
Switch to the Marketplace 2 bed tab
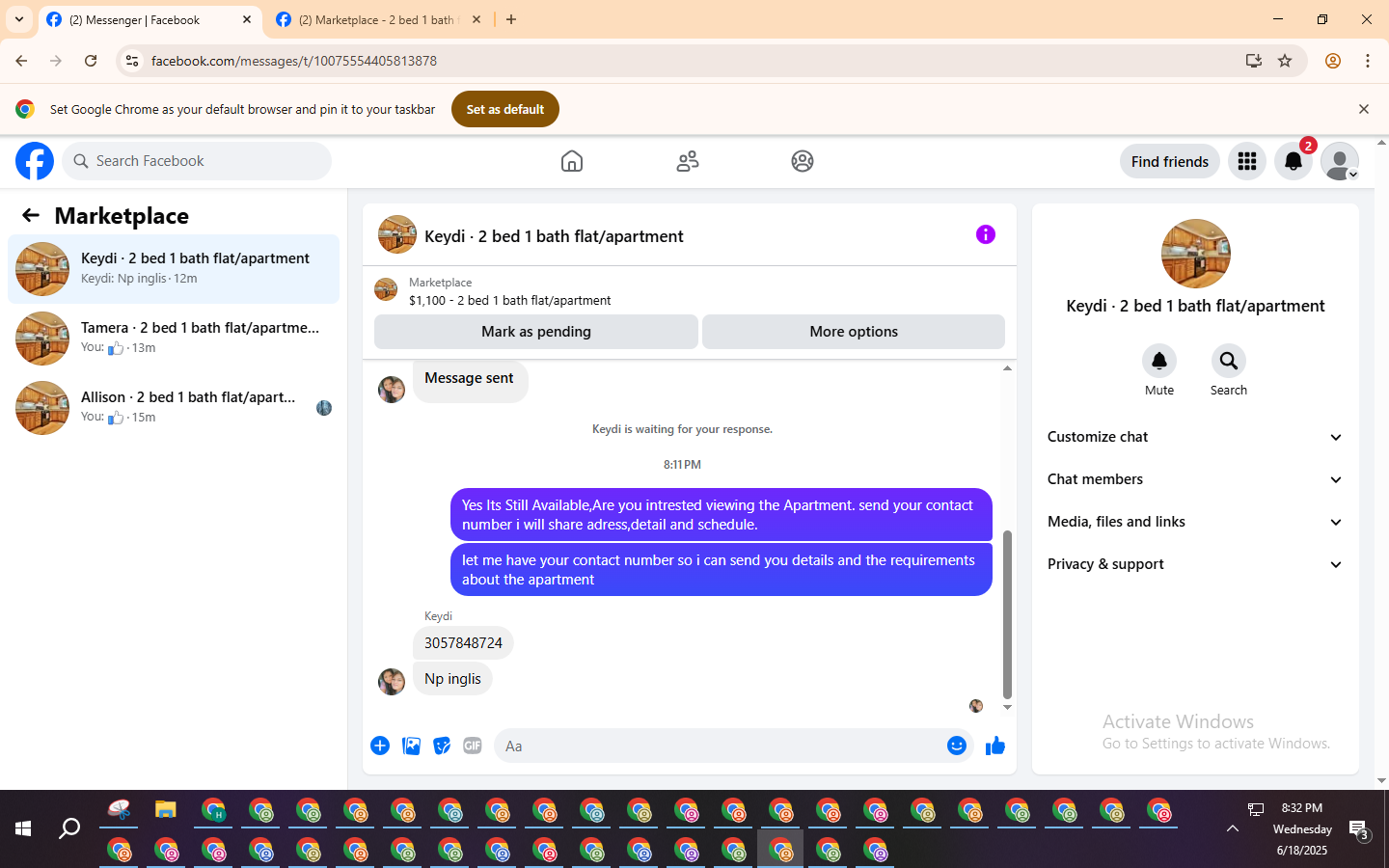(378, 19)
